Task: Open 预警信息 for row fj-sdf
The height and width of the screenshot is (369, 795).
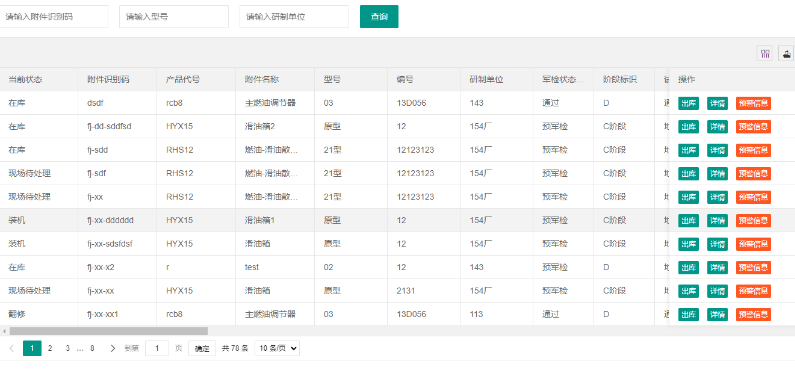Action: tap(753, 173)
